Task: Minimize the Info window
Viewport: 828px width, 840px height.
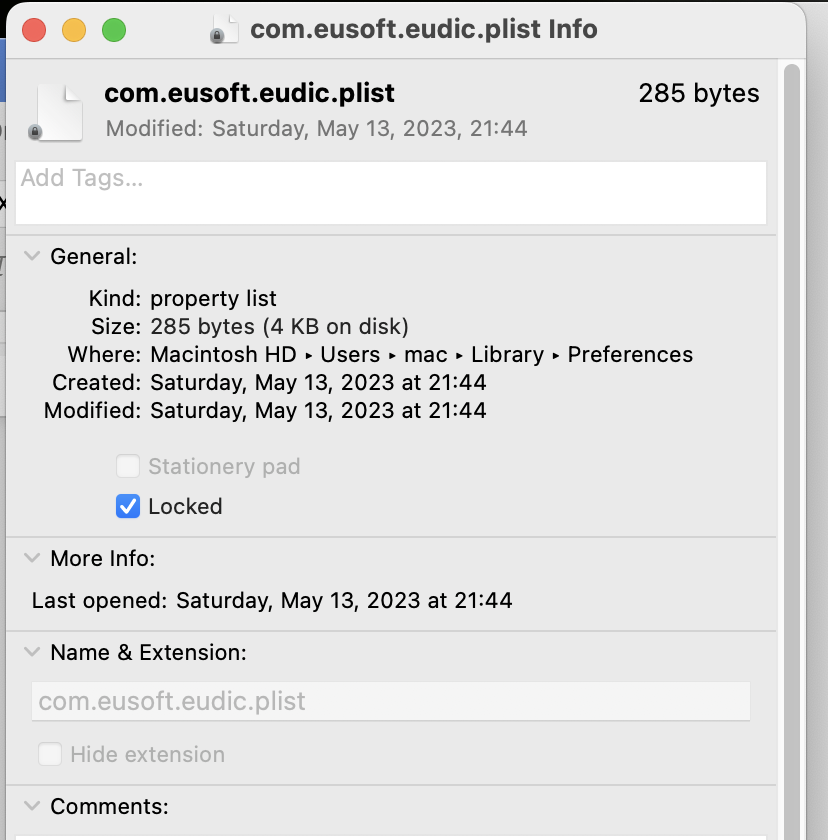Action: coord(74,30)
